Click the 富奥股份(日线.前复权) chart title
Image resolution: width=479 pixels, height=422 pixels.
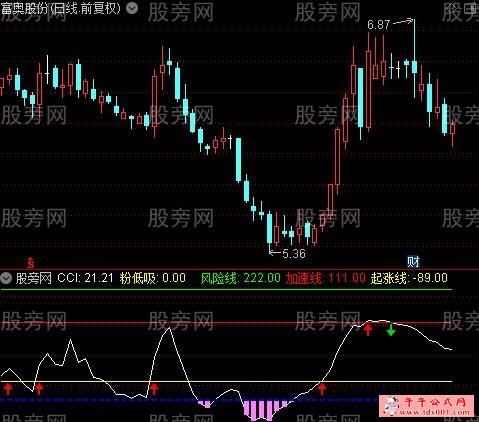61,9
